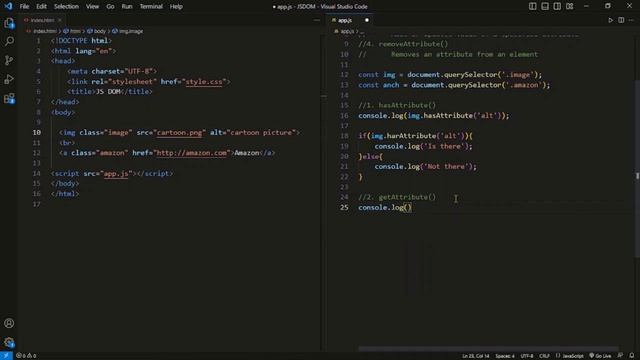Open the File menu
Viewport: 640px width, 360px height.
click(x=24, y=7)
